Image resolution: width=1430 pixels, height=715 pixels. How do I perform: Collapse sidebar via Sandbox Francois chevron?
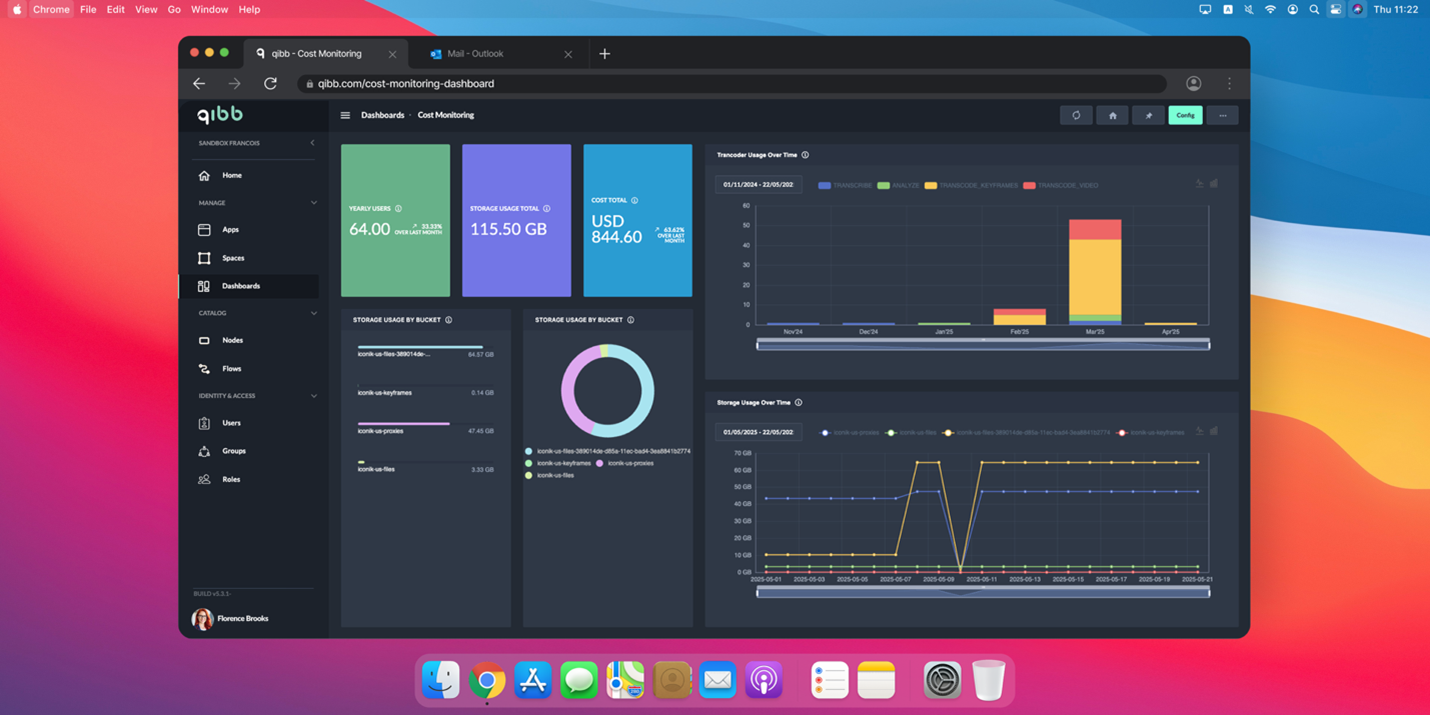(x=312, y=143)
